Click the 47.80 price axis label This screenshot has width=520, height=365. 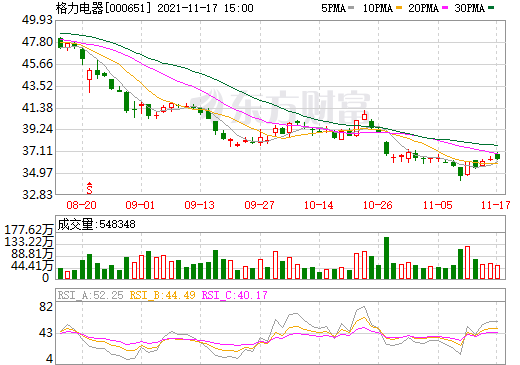click(x=38, y=42)
